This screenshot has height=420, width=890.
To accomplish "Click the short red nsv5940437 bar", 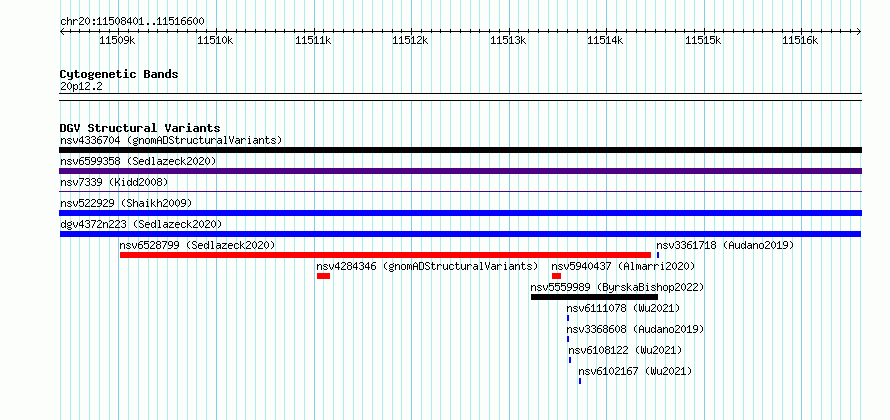I will click(x=556, y=276).
